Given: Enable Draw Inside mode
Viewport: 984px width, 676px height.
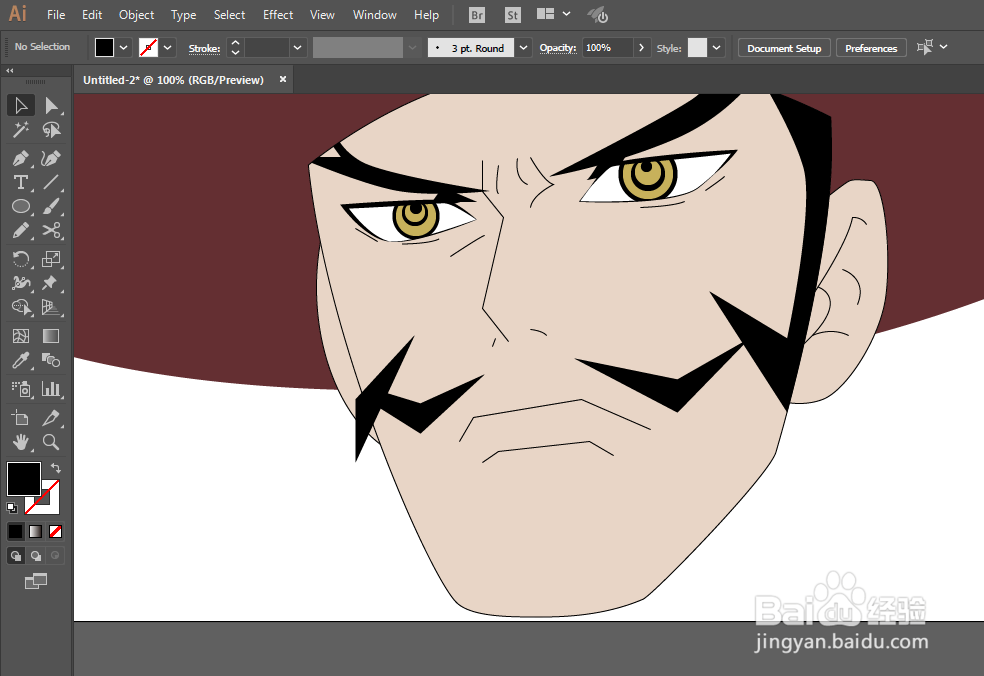Looking at the screenshot, I should [x=55, y=555].
